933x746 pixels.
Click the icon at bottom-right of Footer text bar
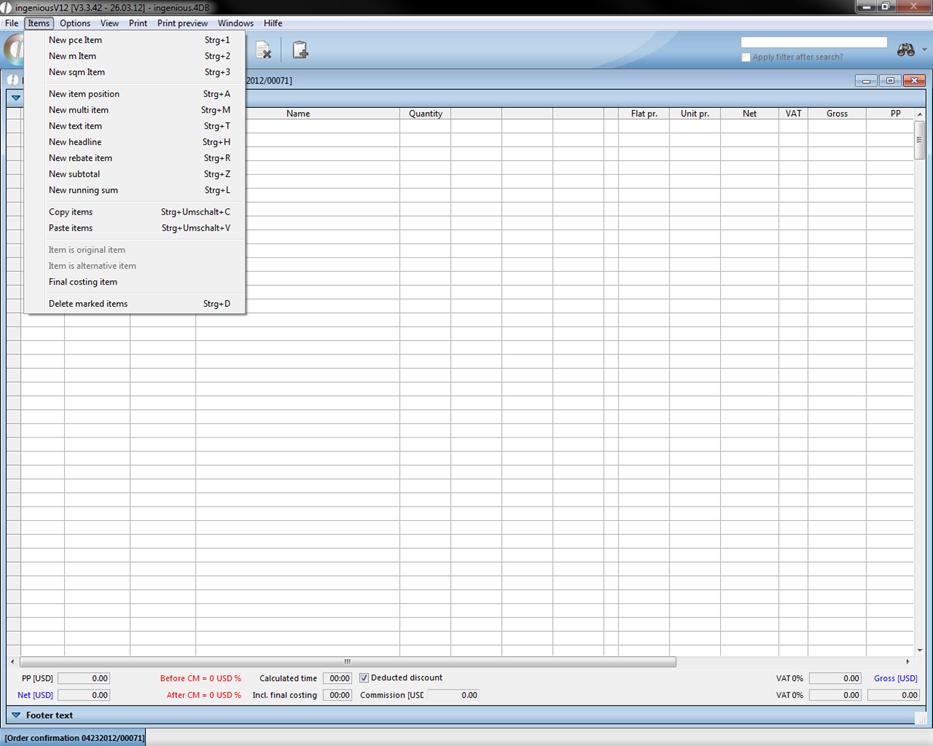[x=920, y=717]
